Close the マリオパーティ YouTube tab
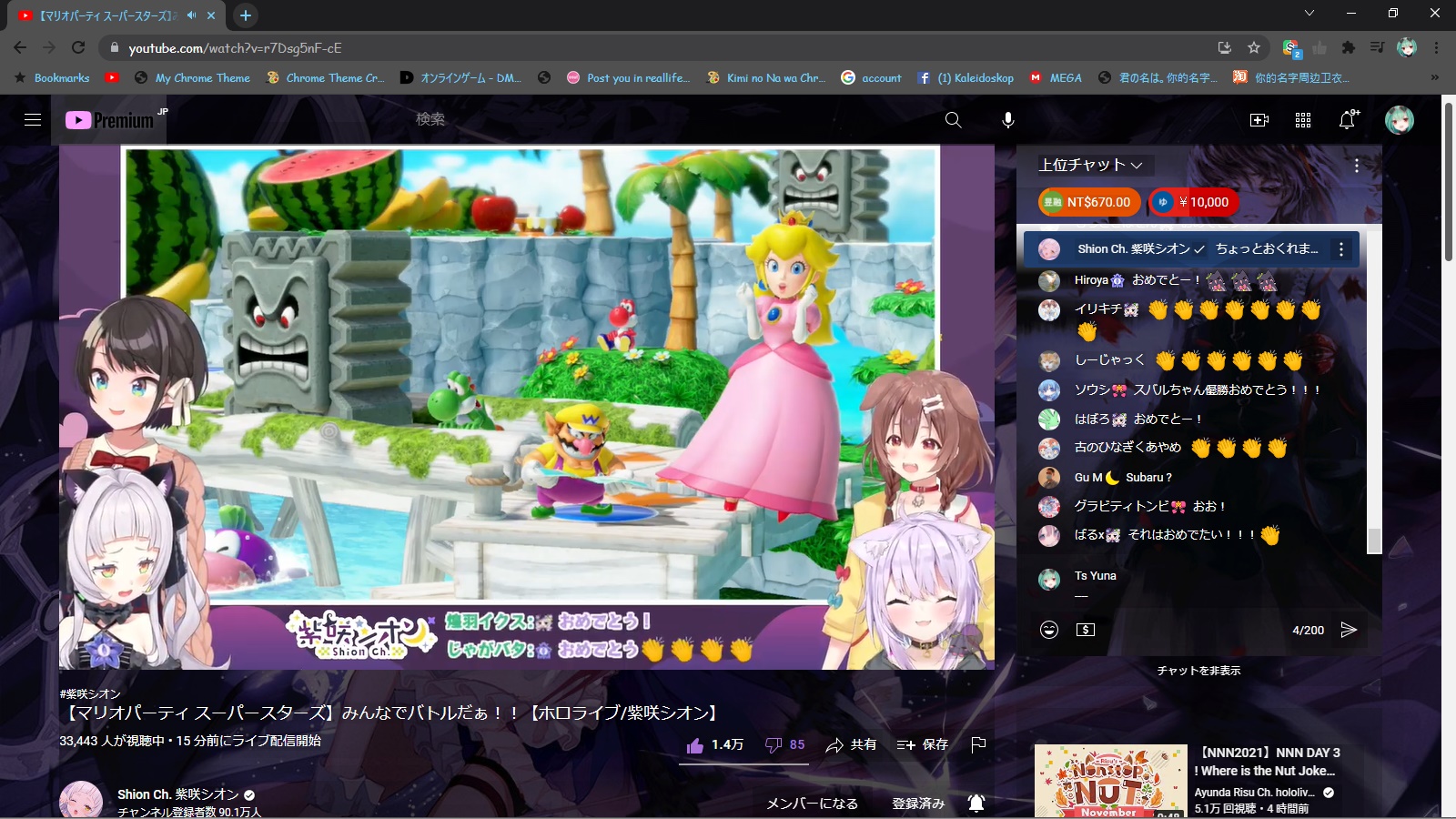The image size is (1456, 819). pyautogui.click(x=211, y=15)
